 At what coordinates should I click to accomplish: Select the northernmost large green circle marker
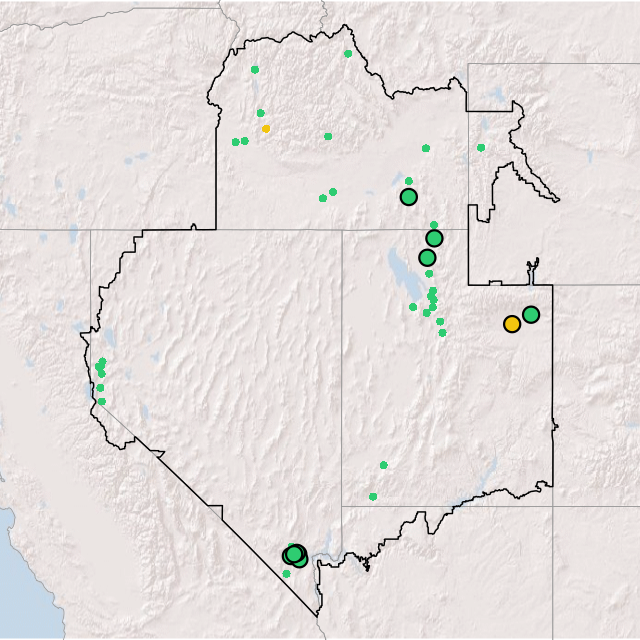tap(408, 197)
